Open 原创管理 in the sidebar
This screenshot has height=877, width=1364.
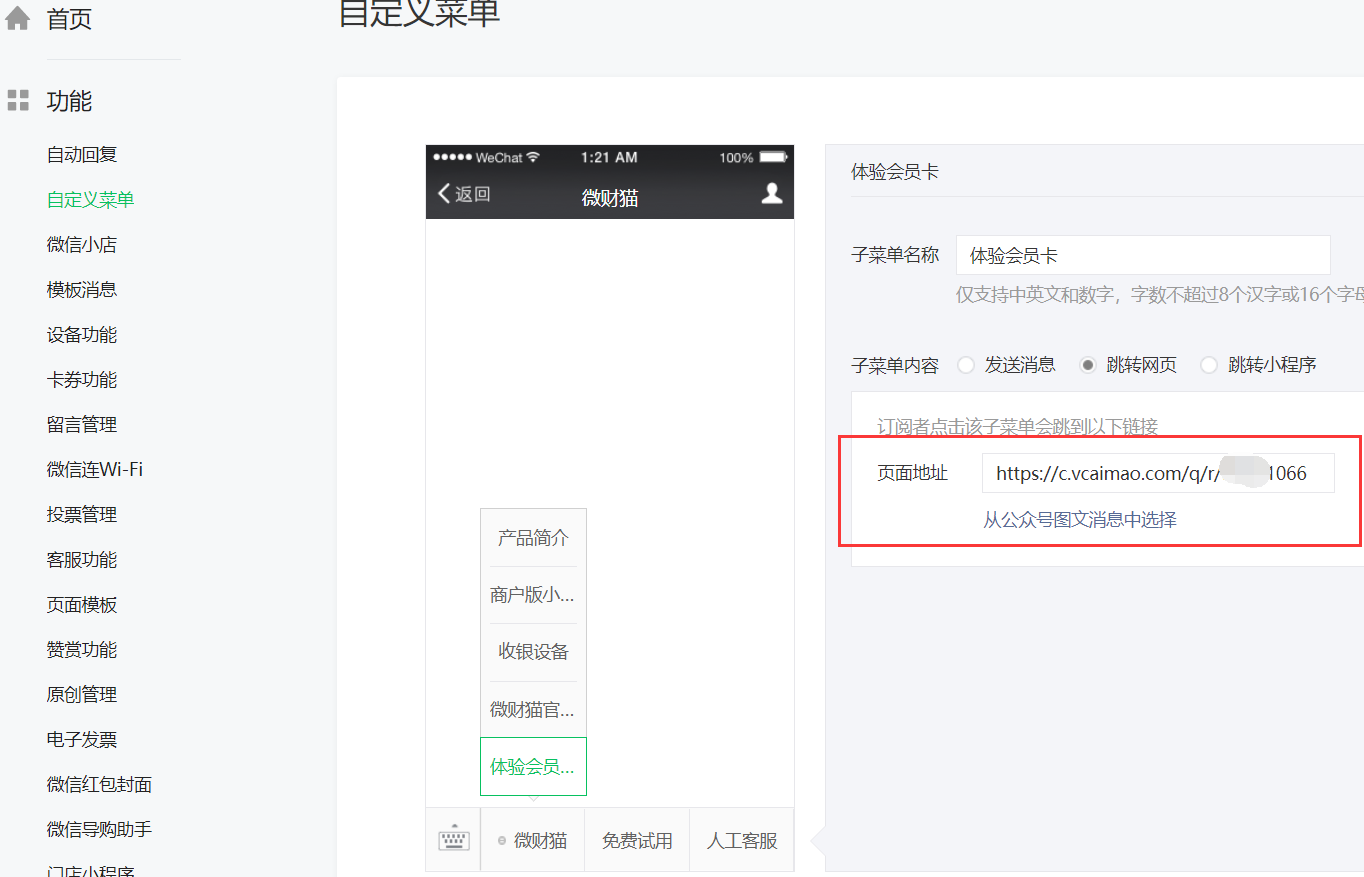(82, 695)
